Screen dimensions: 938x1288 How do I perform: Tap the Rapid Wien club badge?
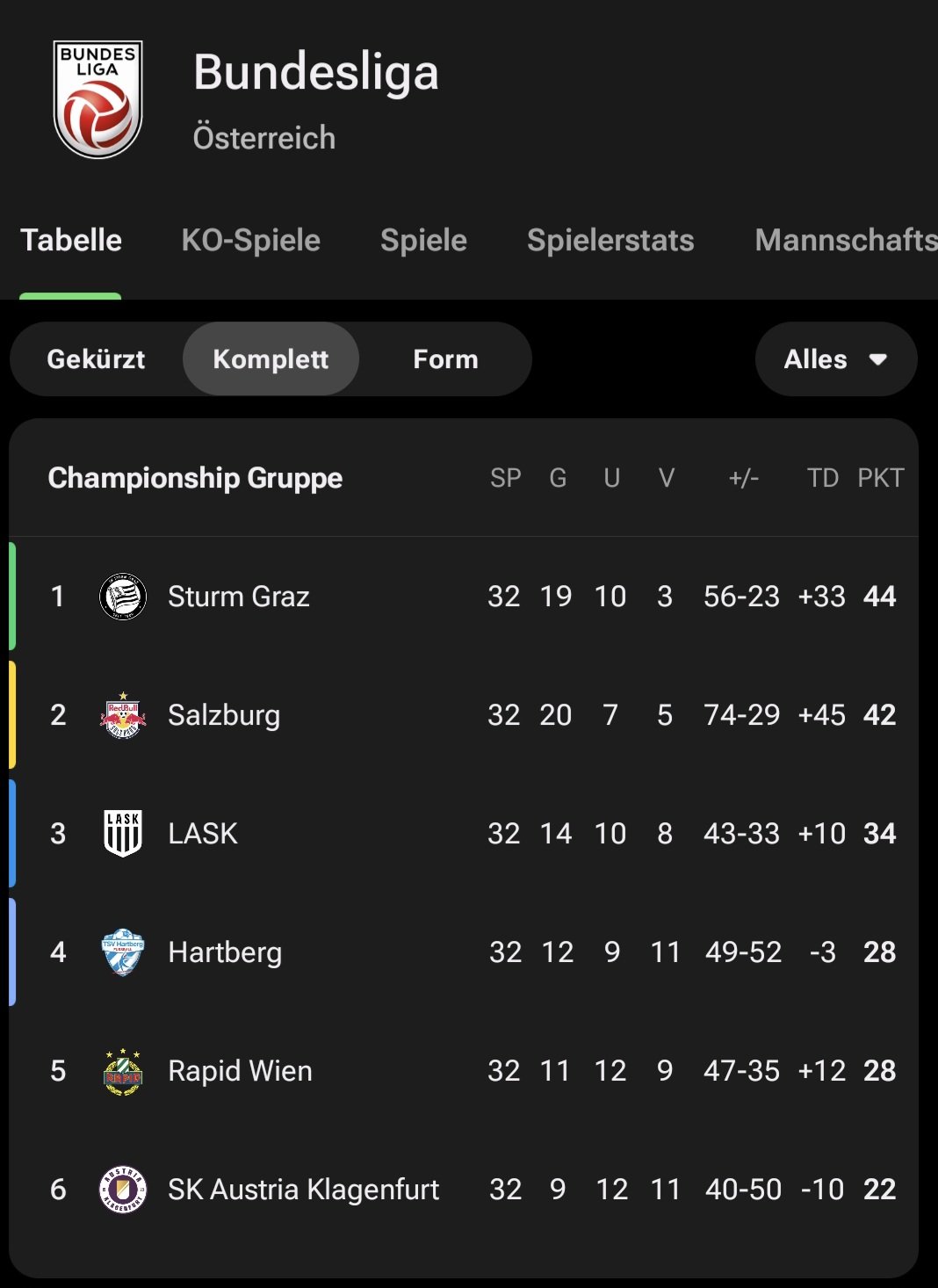pyautogui.click(x=123, y=1071)
